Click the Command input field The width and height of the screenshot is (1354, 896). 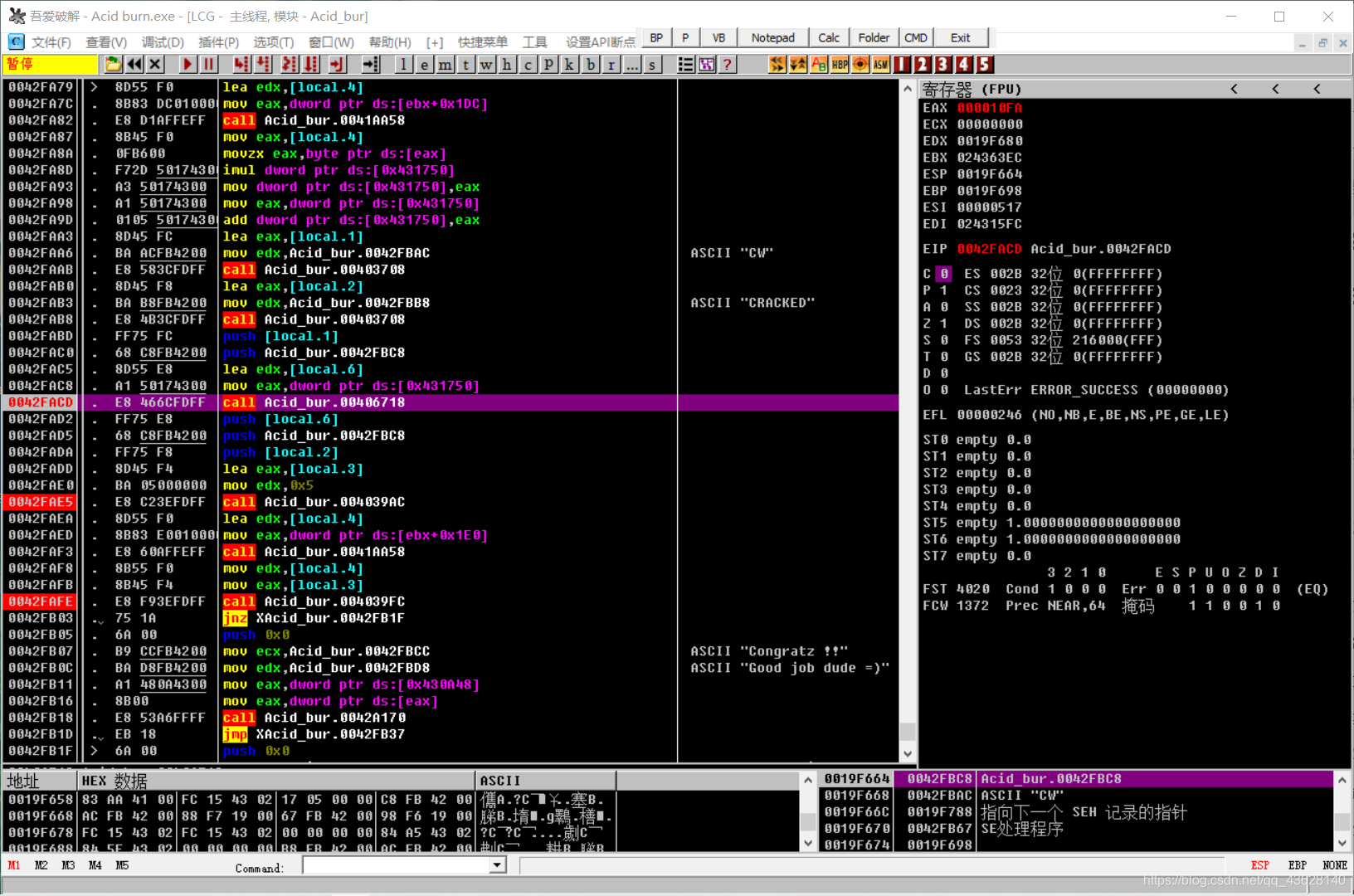click(397, 865)
